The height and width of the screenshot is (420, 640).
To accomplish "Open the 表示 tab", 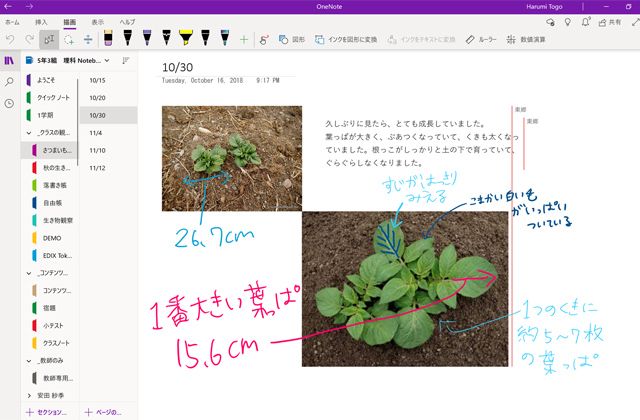I will tap(98, 22).
